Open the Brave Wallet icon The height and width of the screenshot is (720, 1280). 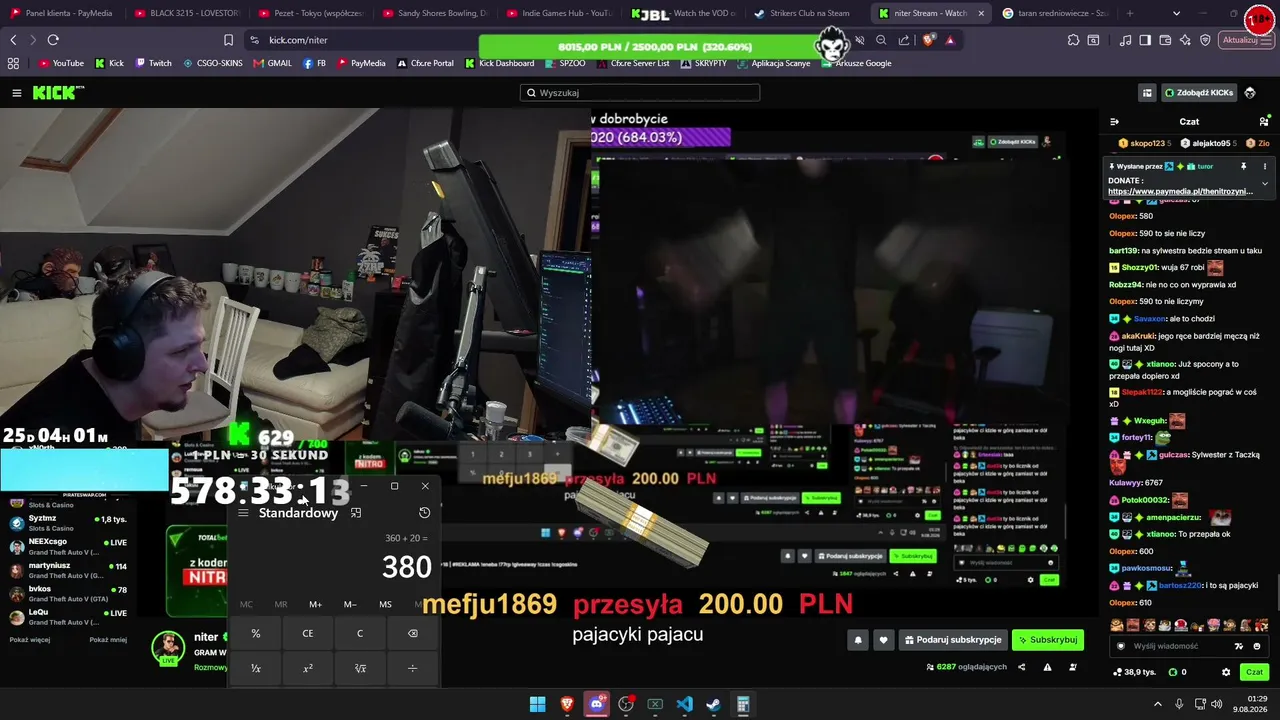1165,40
